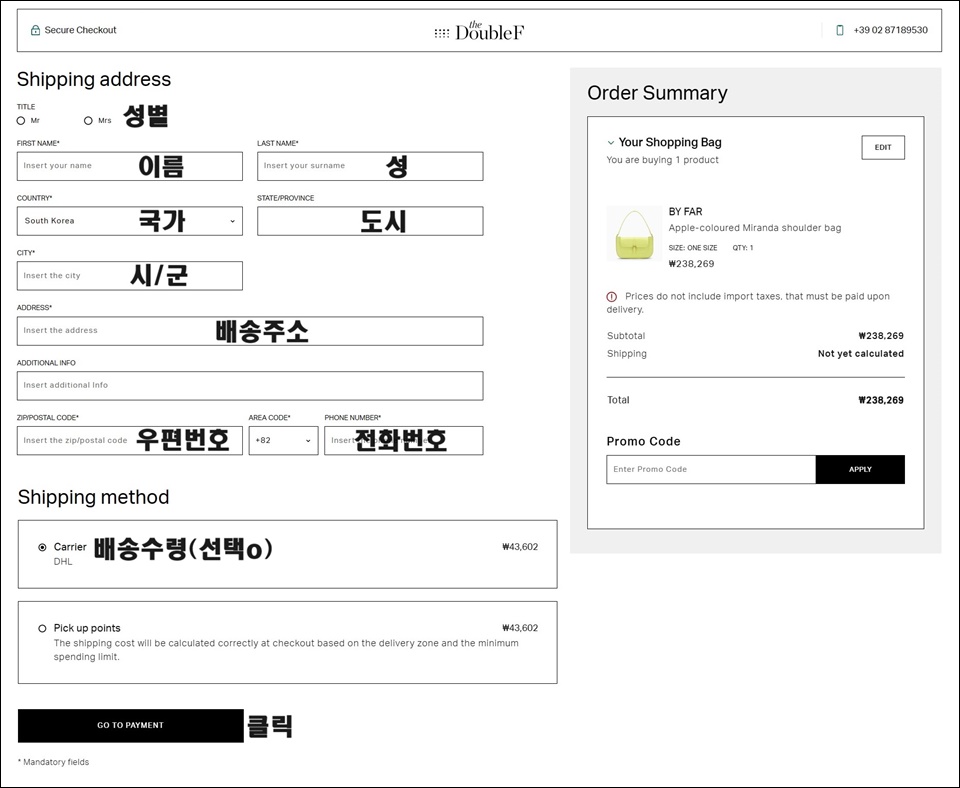This screenshot has width=960, height=788.
Task: Click the Apple-coloured Miranda shoulder bag title
Action: coord(755,228)
